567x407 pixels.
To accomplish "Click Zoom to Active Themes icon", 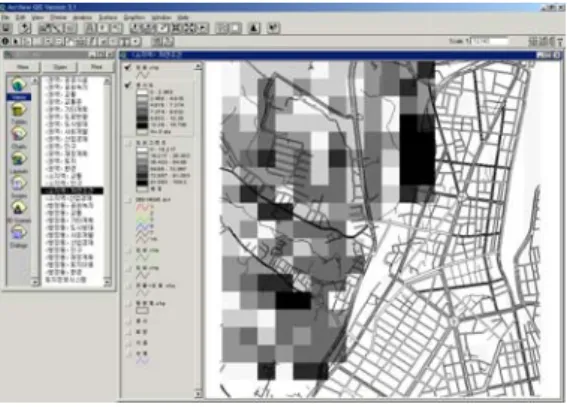I will (x=149, y=28).
